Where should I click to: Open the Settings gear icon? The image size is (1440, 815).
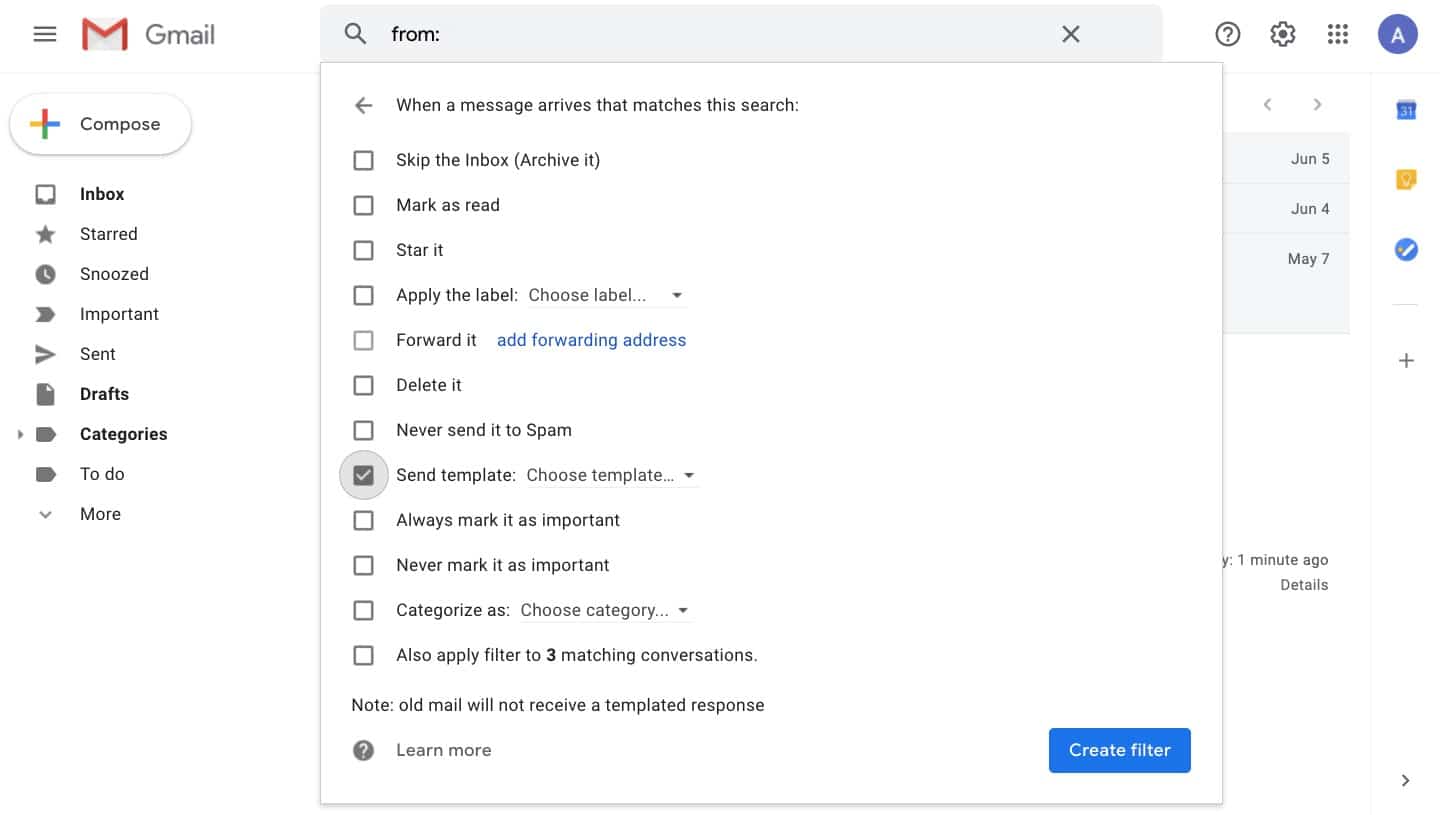(x=1282, y=34)
